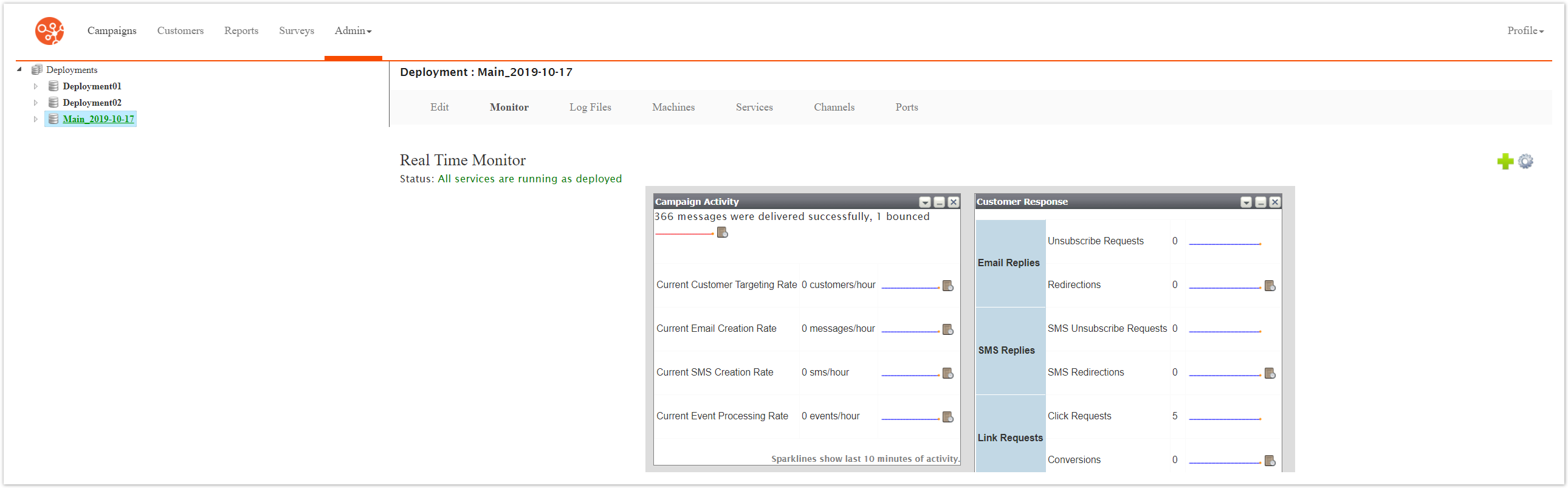Image resolution: width=1568 pixels, height=488 pixels.
Task: Click the green plus add-panel icon
Action: (x=1505, y=161)
